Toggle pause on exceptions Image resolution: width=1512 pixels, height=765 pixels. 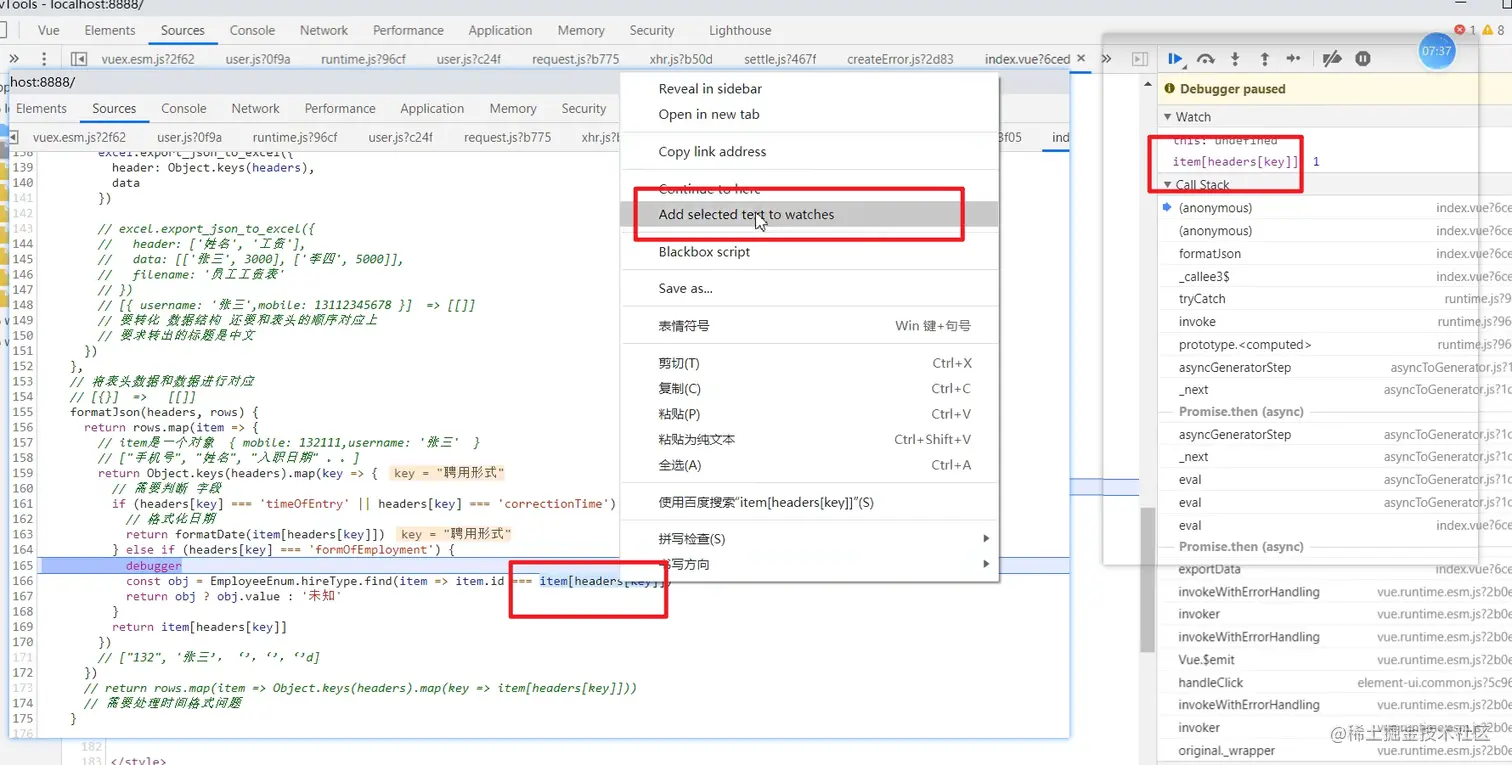1363,59
